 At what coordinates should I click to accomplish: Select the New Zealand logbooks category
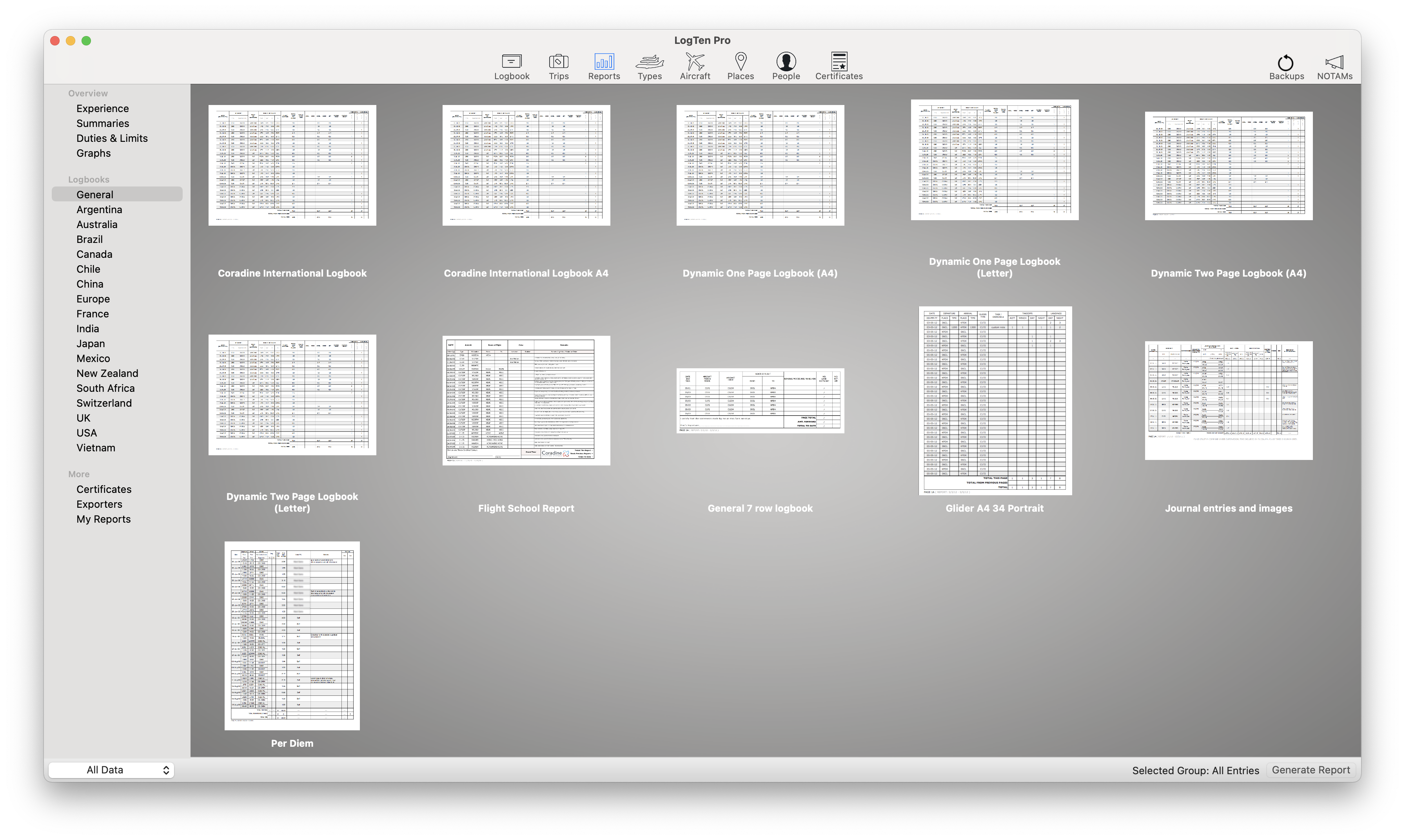point(107,373)
